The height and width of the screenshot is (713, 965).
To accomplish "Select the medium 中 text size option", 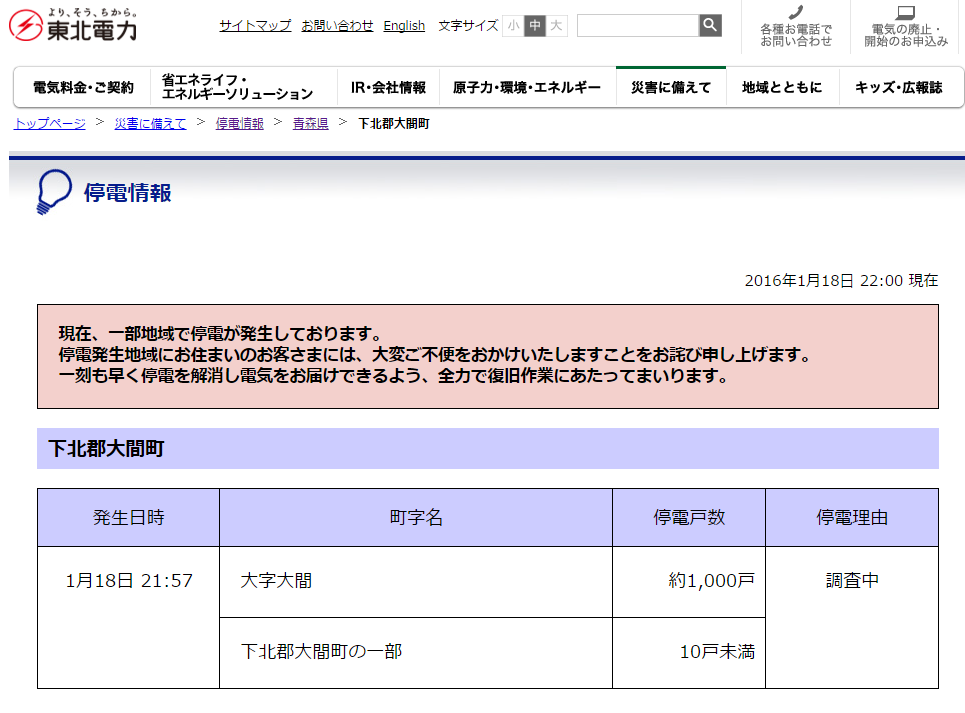I will tap(535, 26).
